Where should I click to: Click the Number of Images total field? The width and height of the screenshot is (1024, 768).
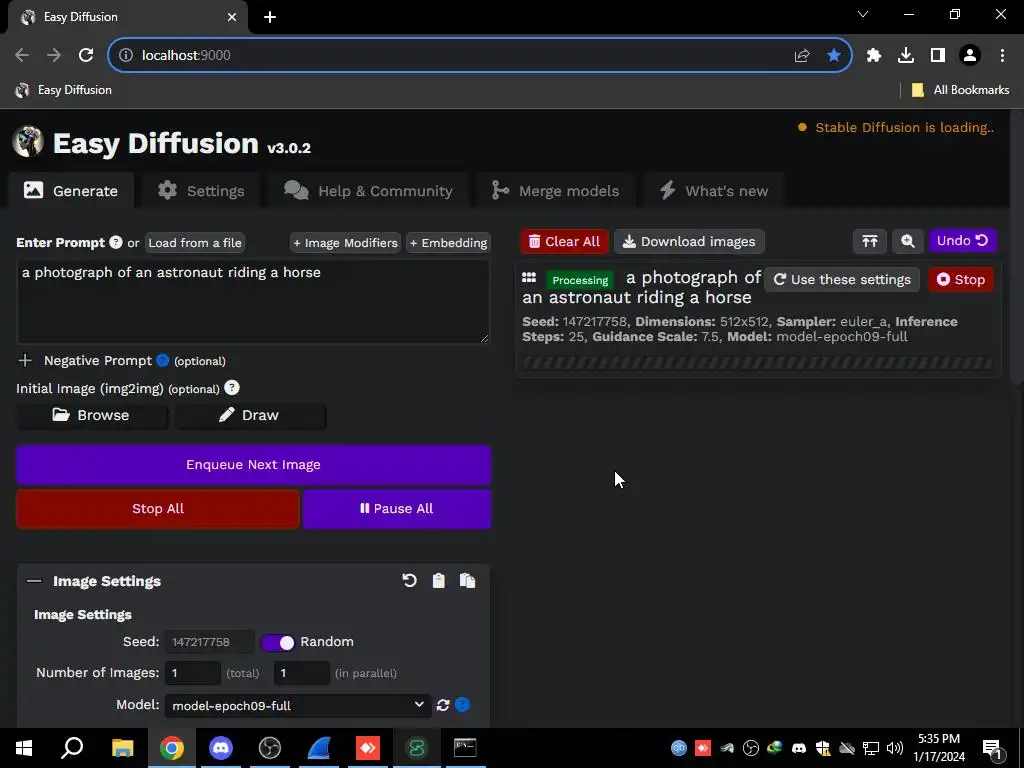point(193,673)
